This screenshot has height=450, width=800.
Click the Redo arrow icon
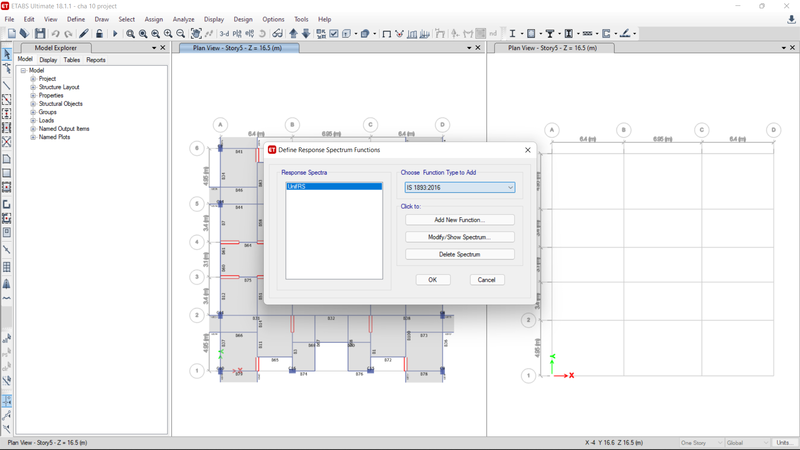tap(68, 34)
